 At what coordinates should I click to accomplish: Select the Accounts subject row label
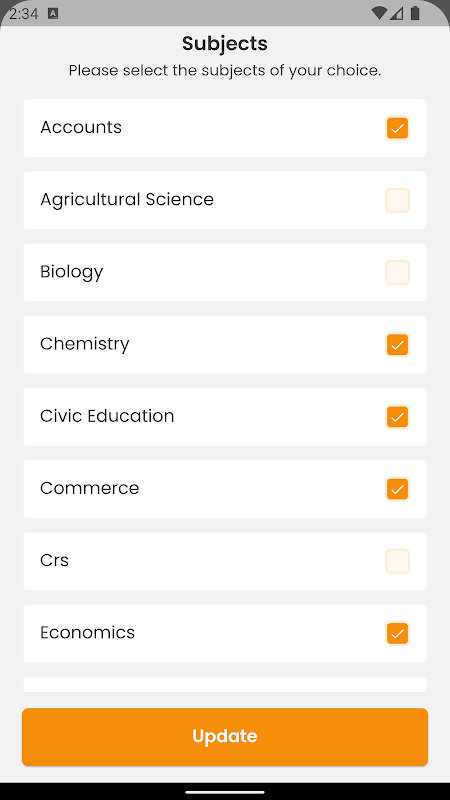(81, 127)
